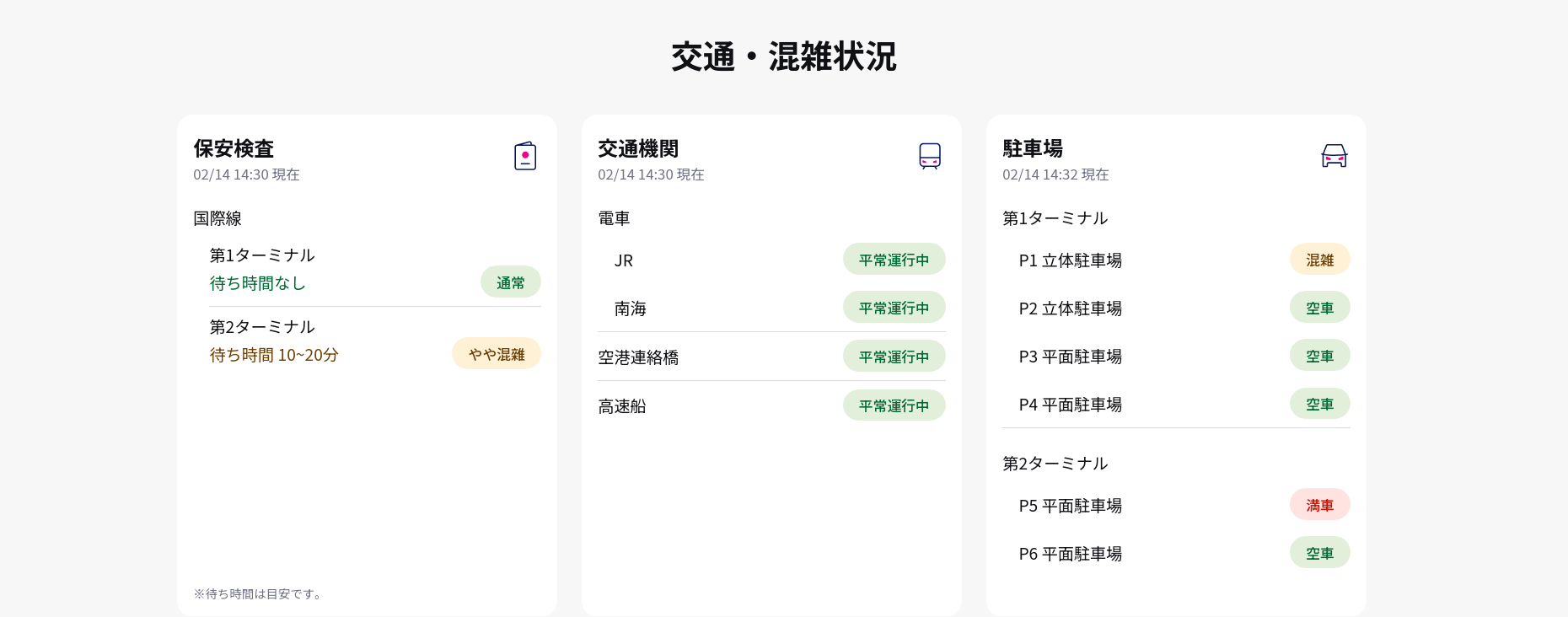Select the P4 平面駐車場 row label

1070,405
